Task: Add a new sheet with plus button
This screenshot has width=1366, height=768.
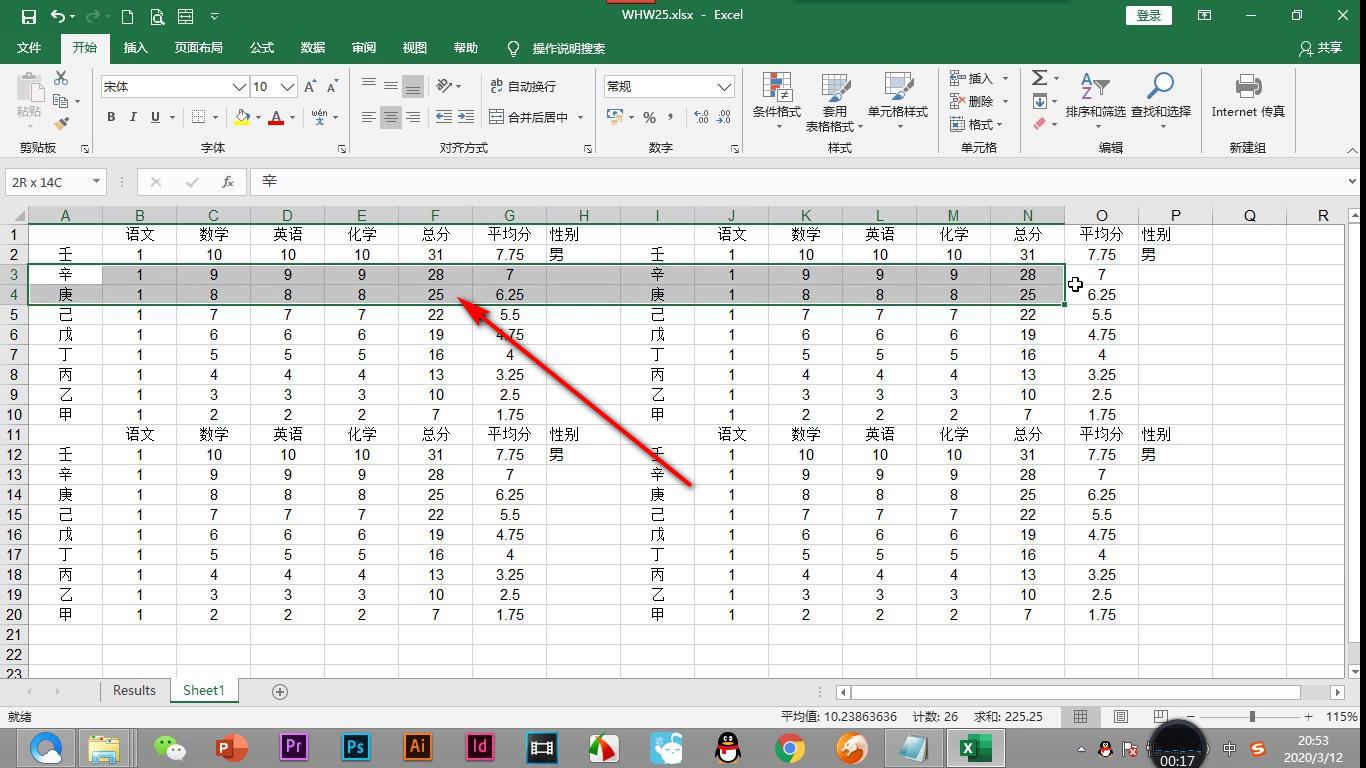Action: pyautogui.click(x=280, y=691)
